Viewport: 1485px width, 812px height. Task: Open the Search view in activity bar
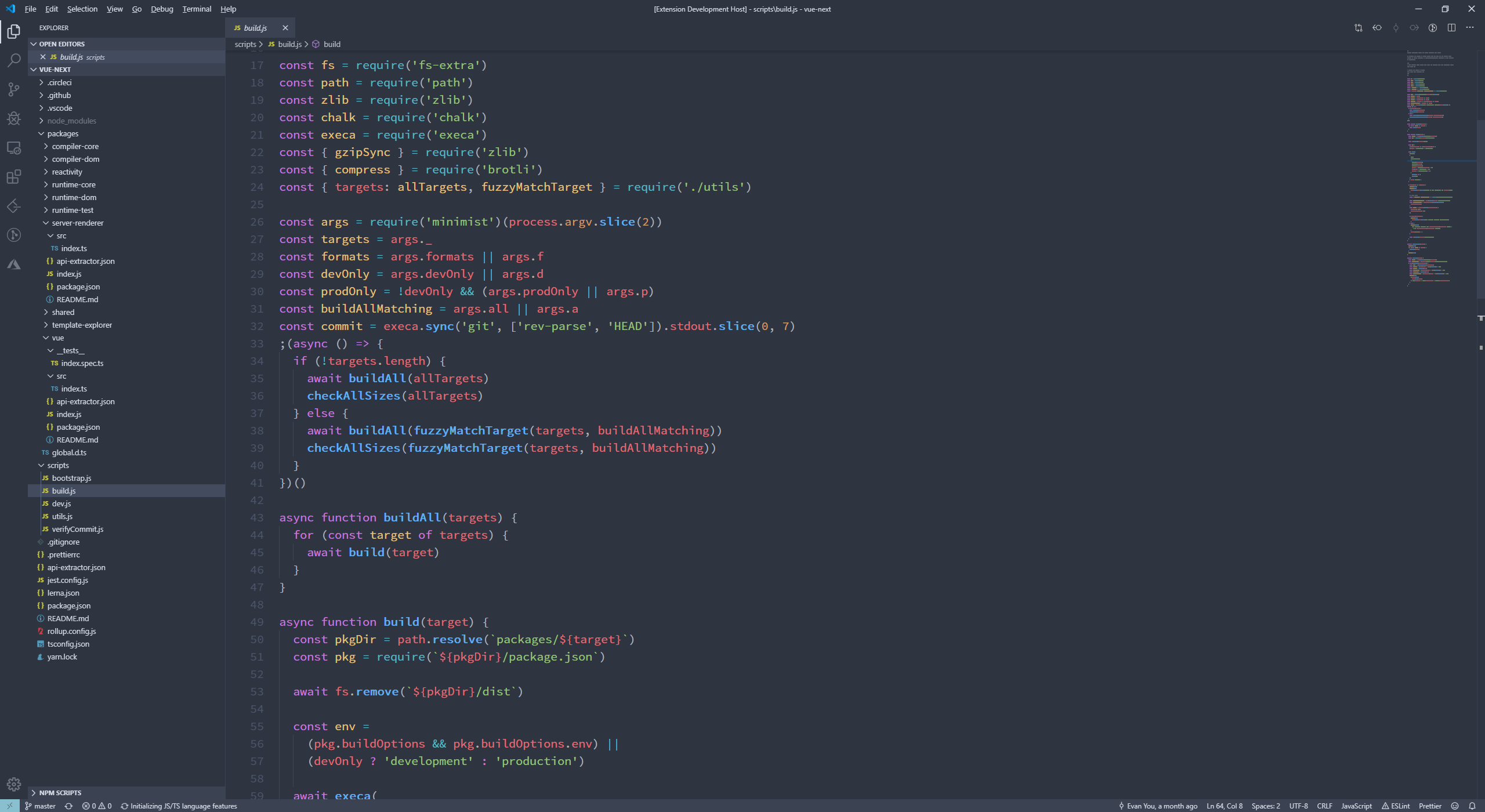point(14,60)
